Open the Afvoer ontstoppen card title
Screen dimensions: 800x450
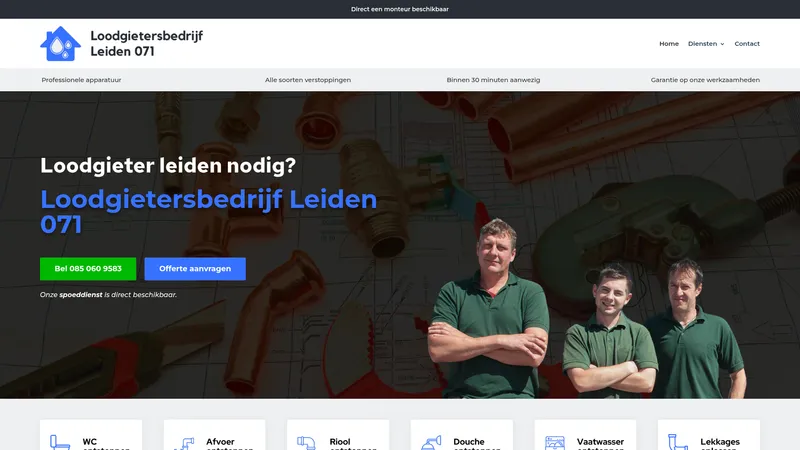(x=230, y=444)
